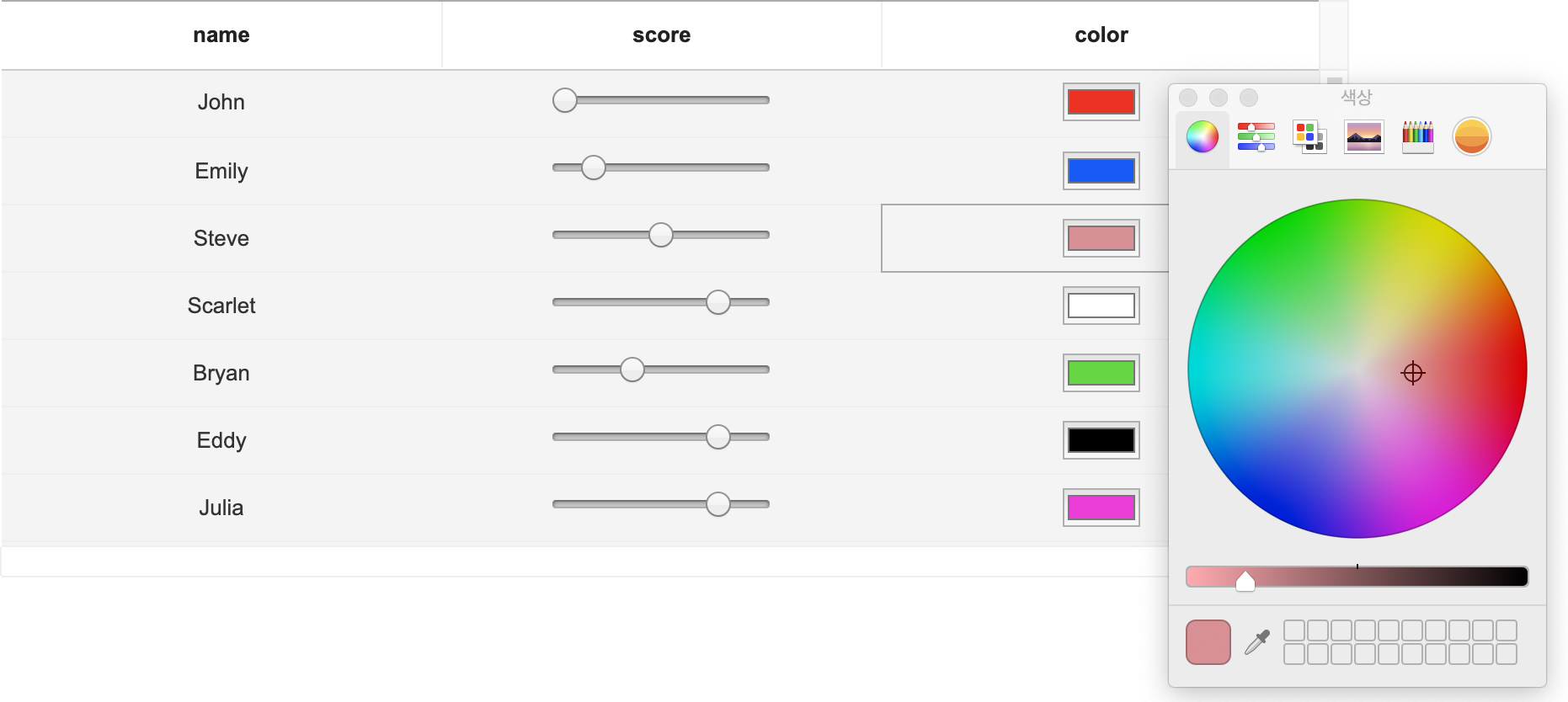1568x702 pixels.
Task: Open John's red color swatch
Action: click(1101, 102)
